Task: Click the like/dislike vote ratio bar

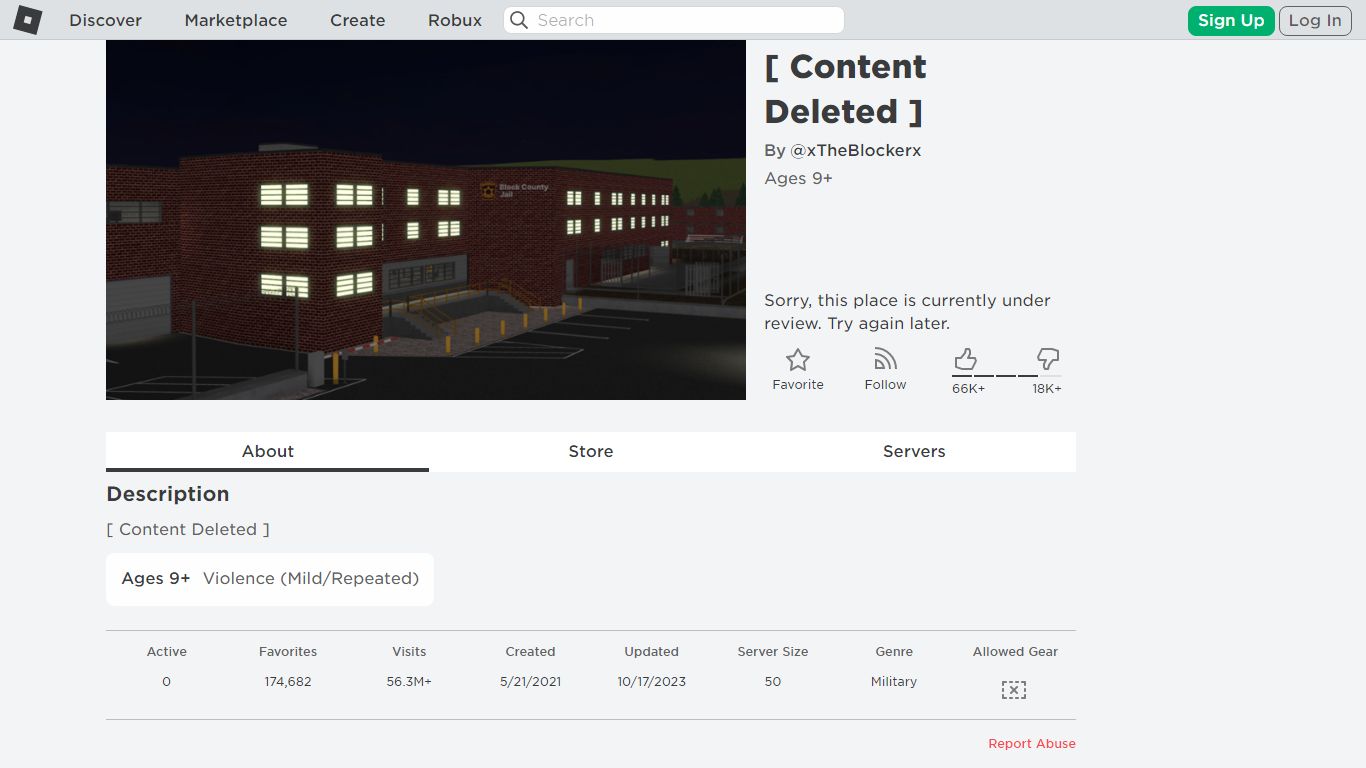Action: pyautogui.click(x=1007, y=376)
